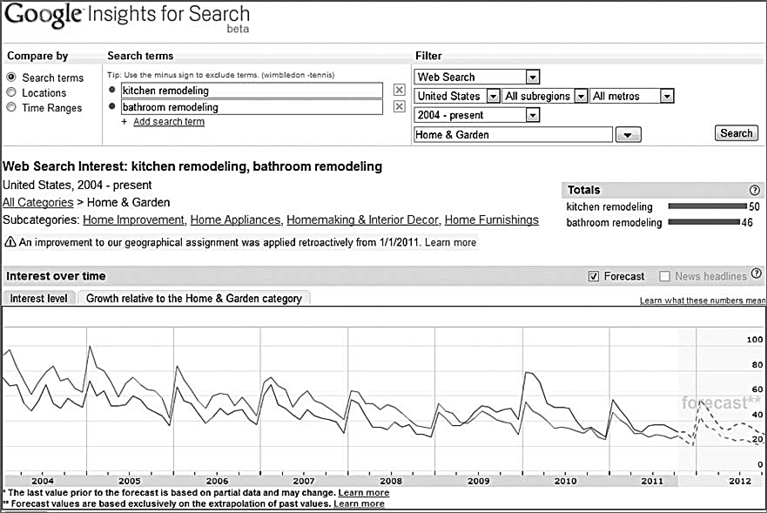Enable the News headlines checkbox
Viewport: 767px width, 513px height.
pyautogui.click(x=664, y=276)
